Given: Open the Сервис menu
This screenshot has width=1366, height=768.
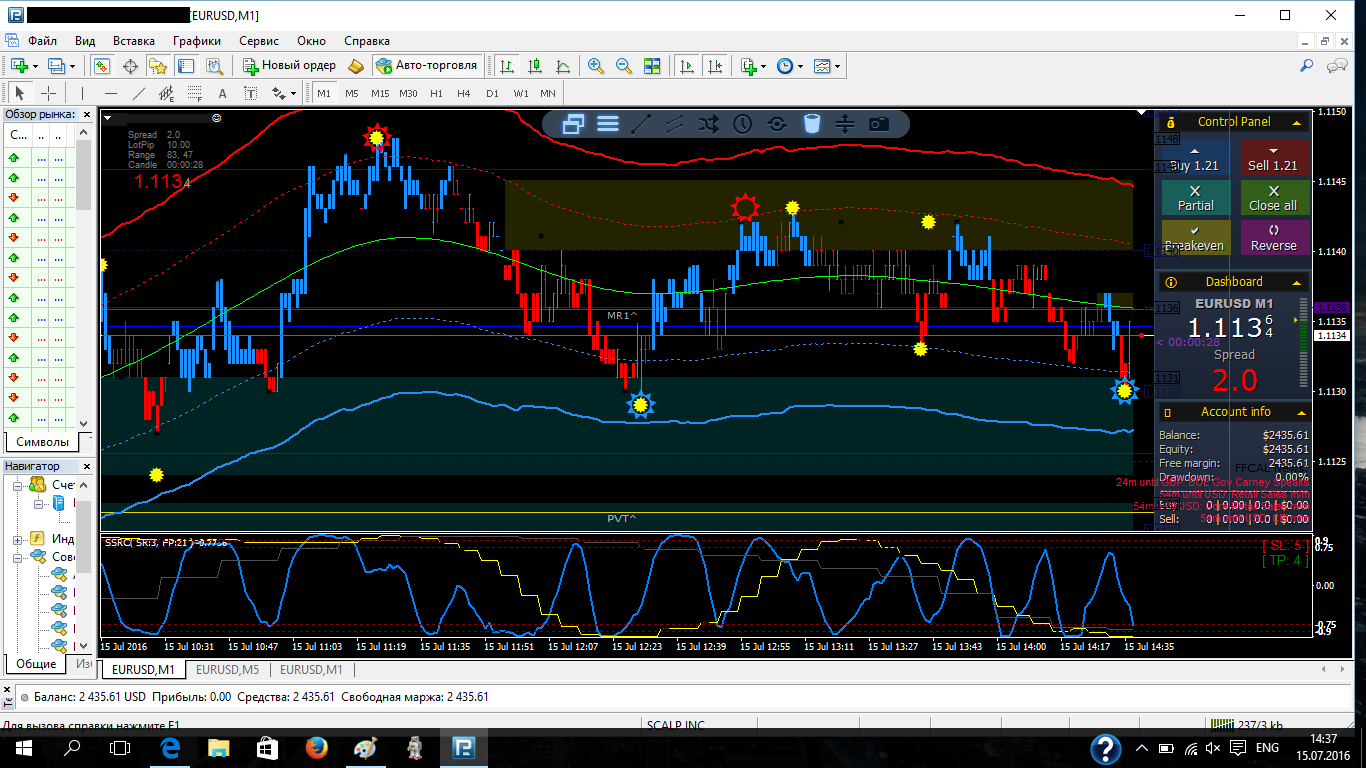Looking at the screenshot, I should click(x=259, y=41).
